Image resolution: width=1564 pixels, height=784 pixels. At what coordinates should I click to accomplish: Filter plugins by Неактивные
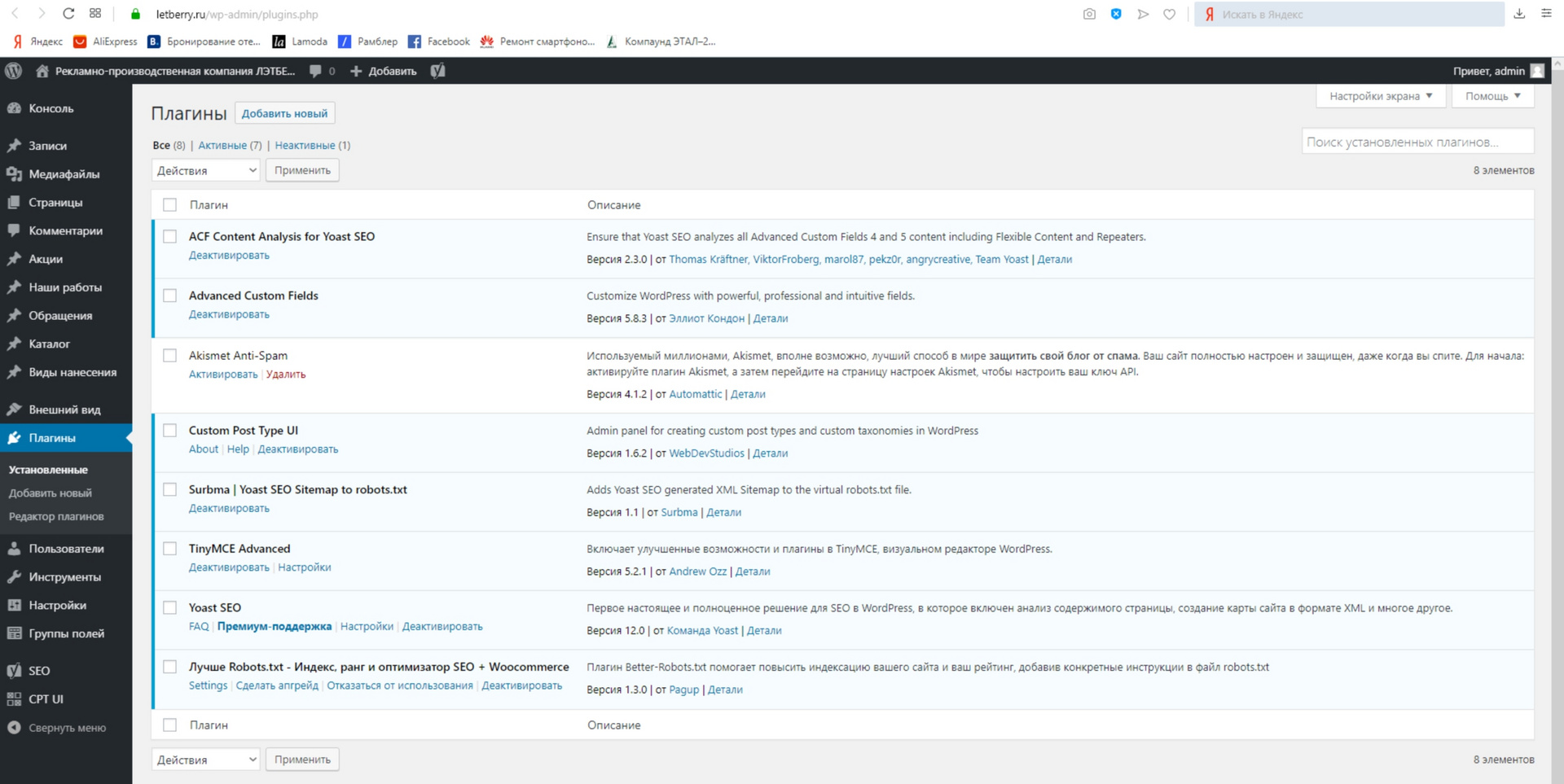coord(305,146)
